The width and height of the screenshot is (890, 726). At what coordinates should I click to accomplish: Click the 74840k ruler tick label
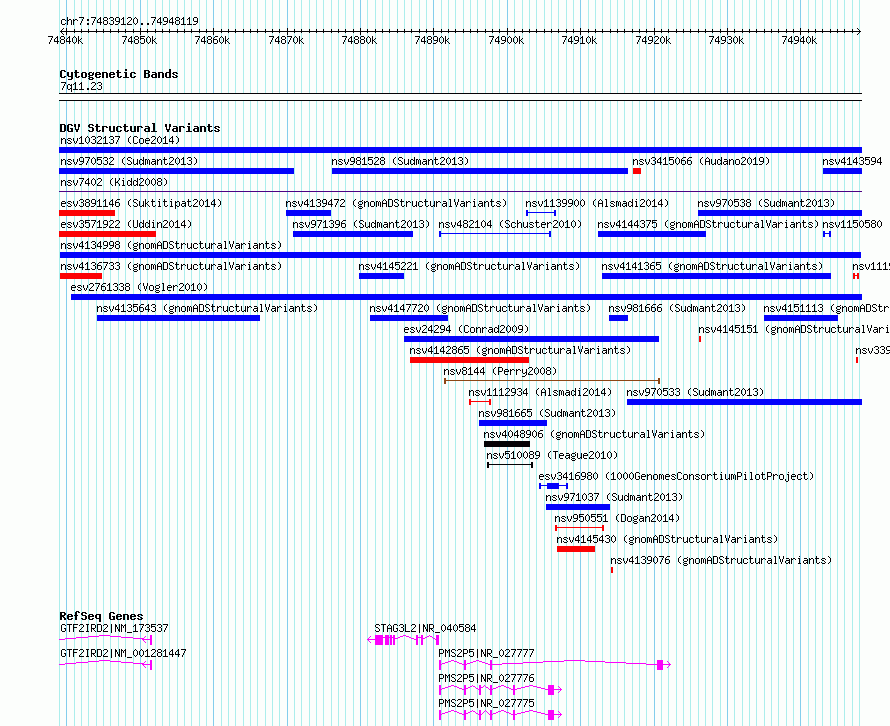[x=65, y=40]
